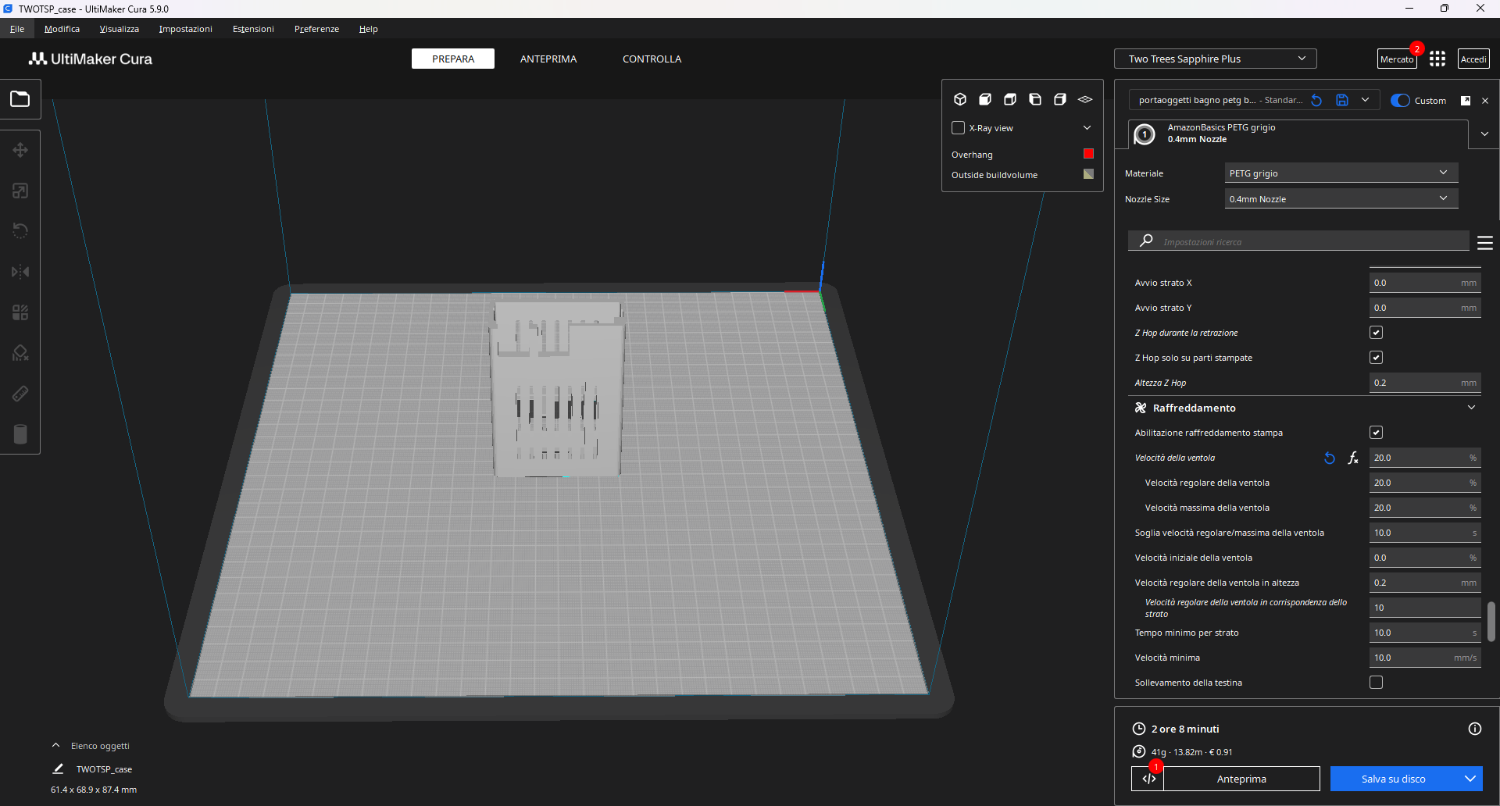Open the Estensioni menu

click(x=253, y=29)
